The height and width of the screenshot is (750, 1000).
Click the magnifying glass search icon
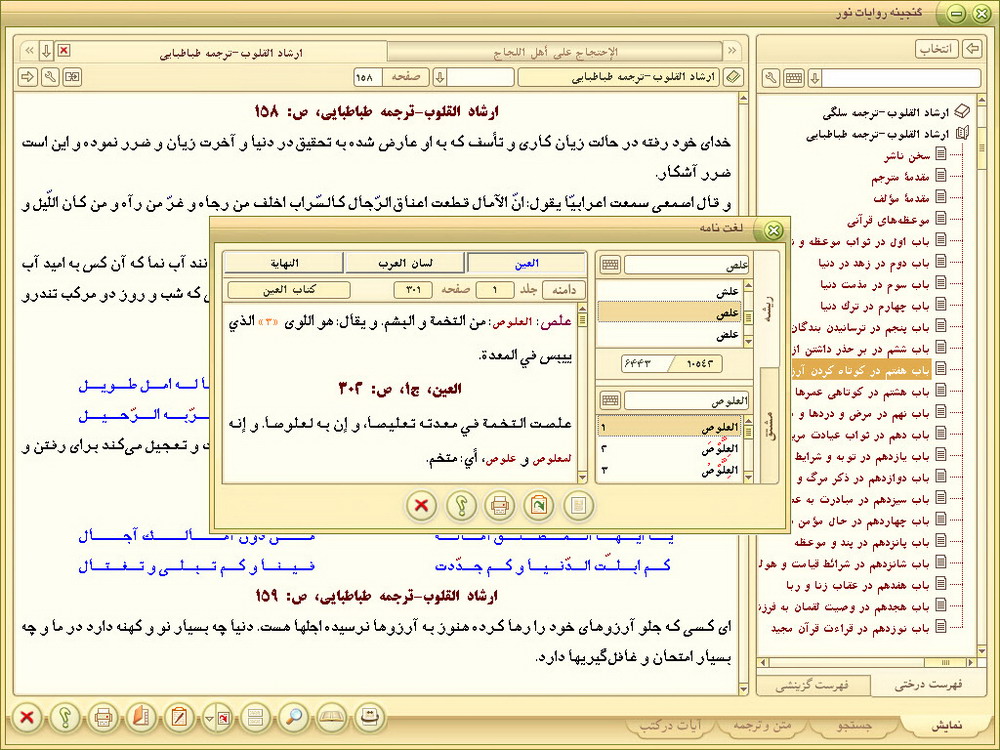293,717
